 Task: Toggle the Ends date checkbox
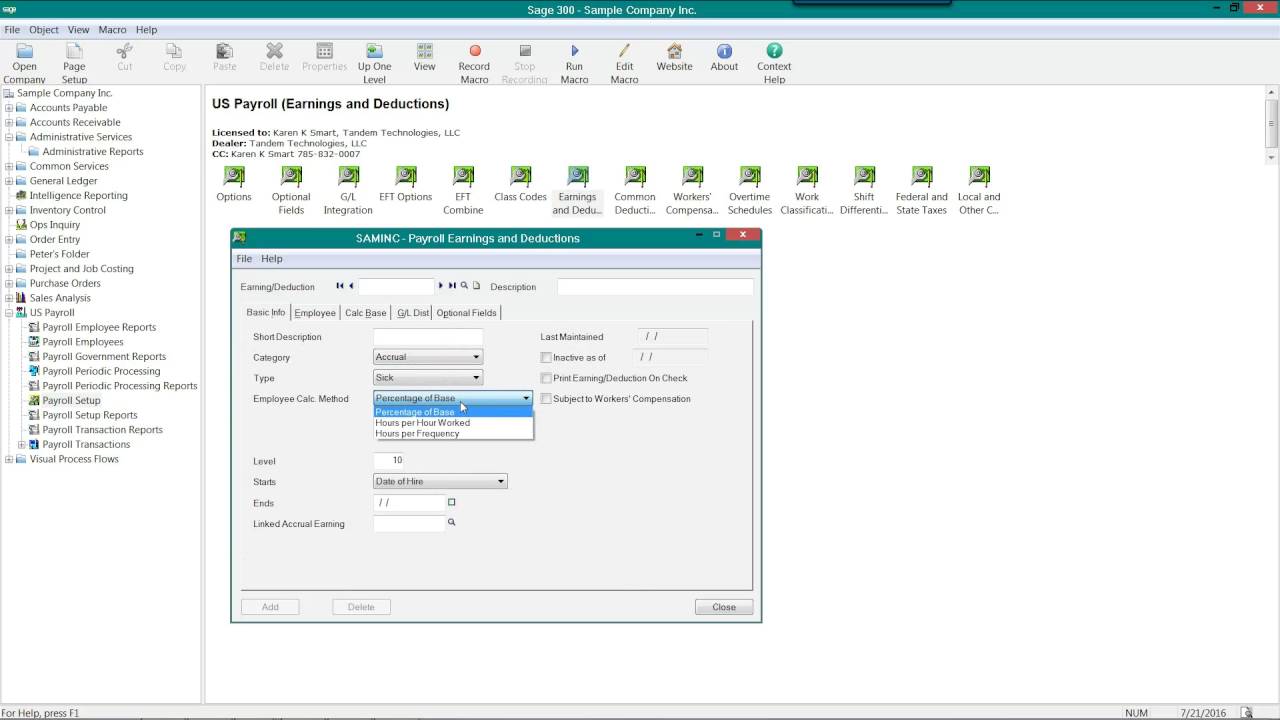click(x=452, y=502)
